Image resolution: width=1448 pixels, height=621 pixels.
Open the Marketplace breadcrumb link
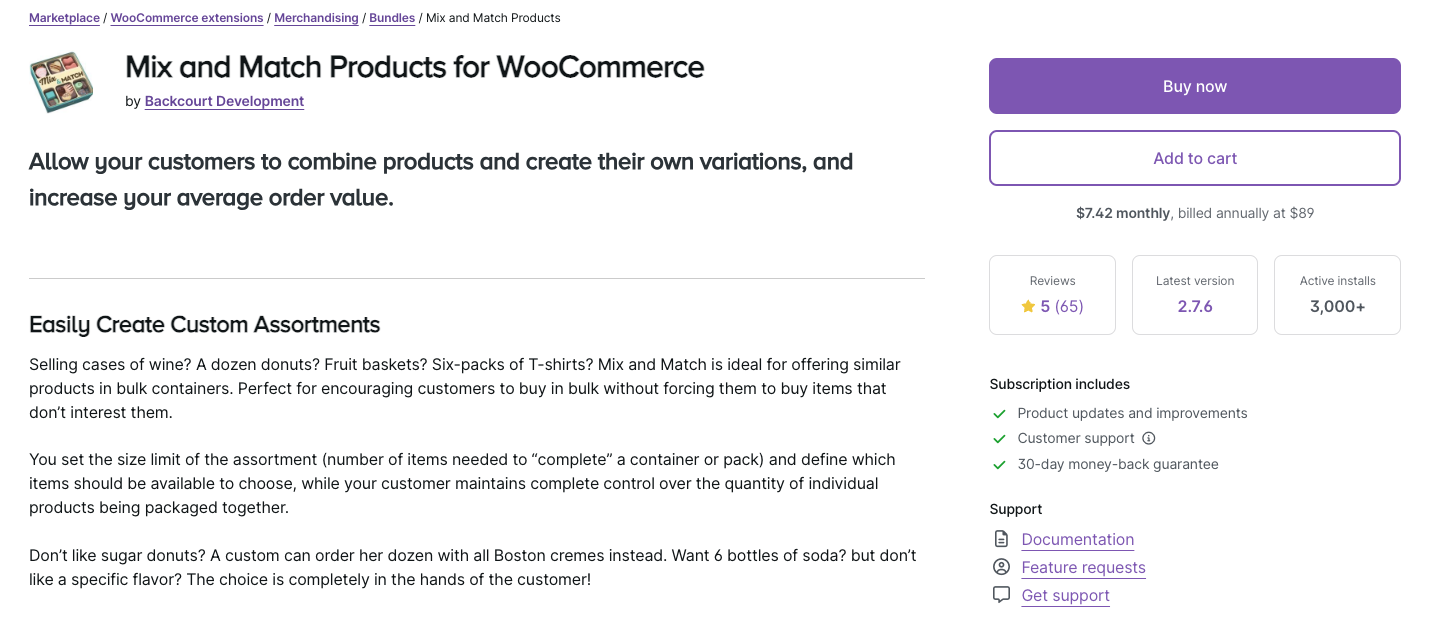(x=64, y=18)
